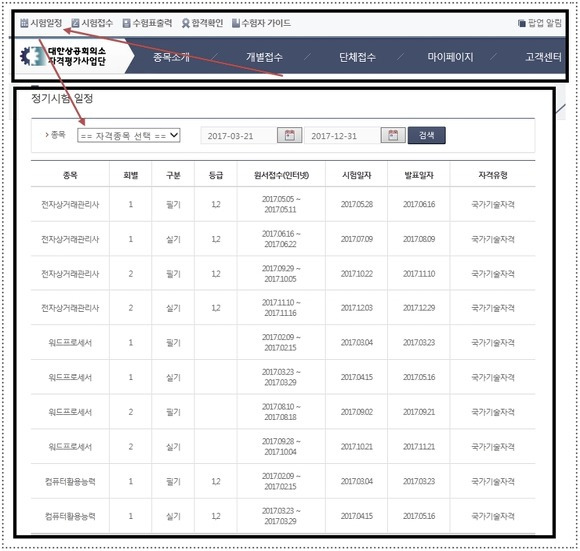
Task: Click application period 2017.09.28 ~ 2017.10.04
Action: click(x=281, y=447)
